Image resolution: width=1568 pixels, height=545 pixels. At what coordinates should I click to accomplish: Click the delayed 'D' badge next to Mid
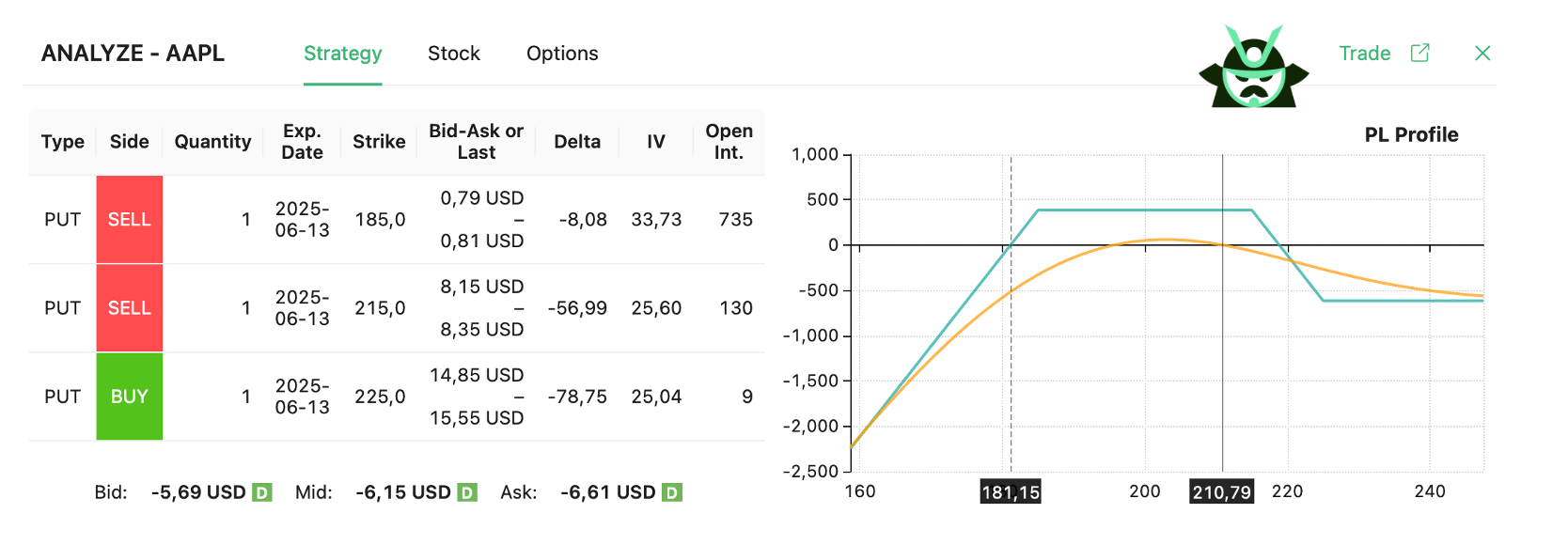[x=467, y=492]
